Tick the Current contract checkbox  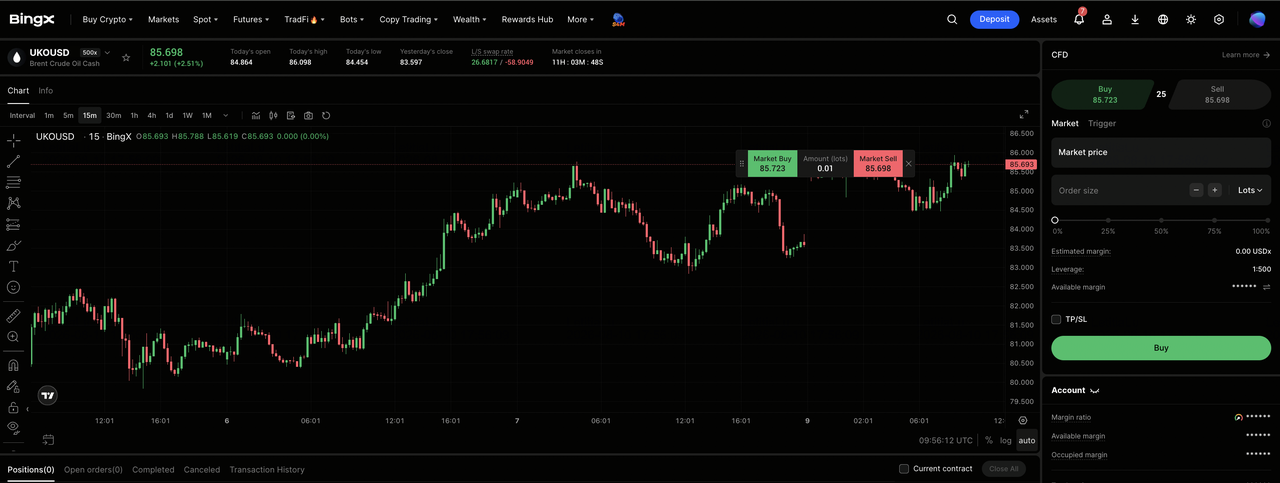pyautogui.click(x=904, y=469)
